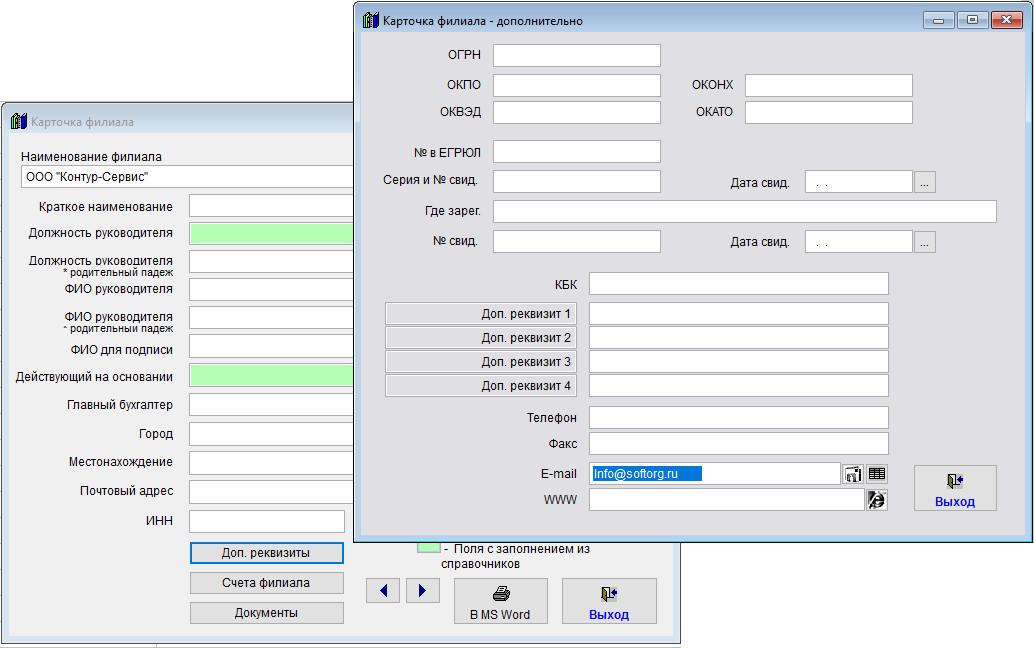
Task: Click the ФИО для подписи field
Action: [x=272, y=347]
